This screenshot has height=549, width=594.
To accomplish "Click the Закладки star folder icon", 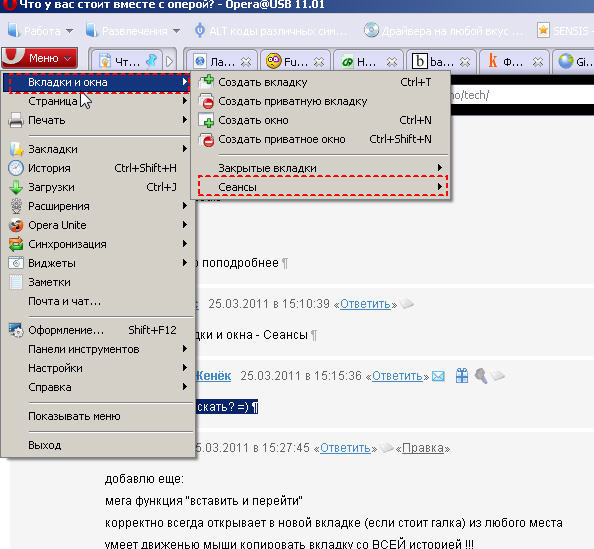I will [16, 149].
